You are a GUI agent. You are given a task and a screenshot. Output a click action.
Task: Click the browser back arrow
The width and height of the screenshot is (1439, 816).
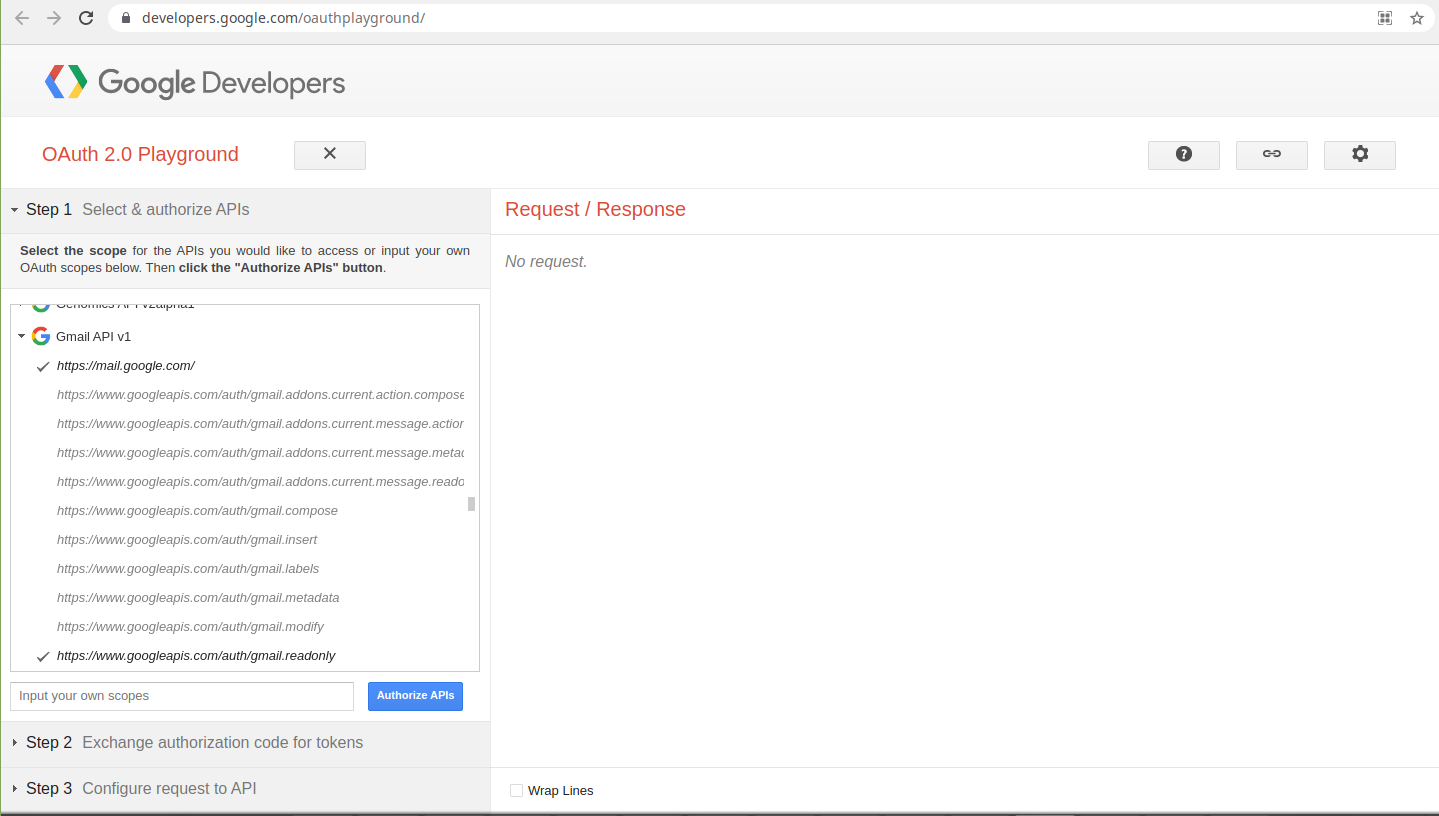point(22,18)
